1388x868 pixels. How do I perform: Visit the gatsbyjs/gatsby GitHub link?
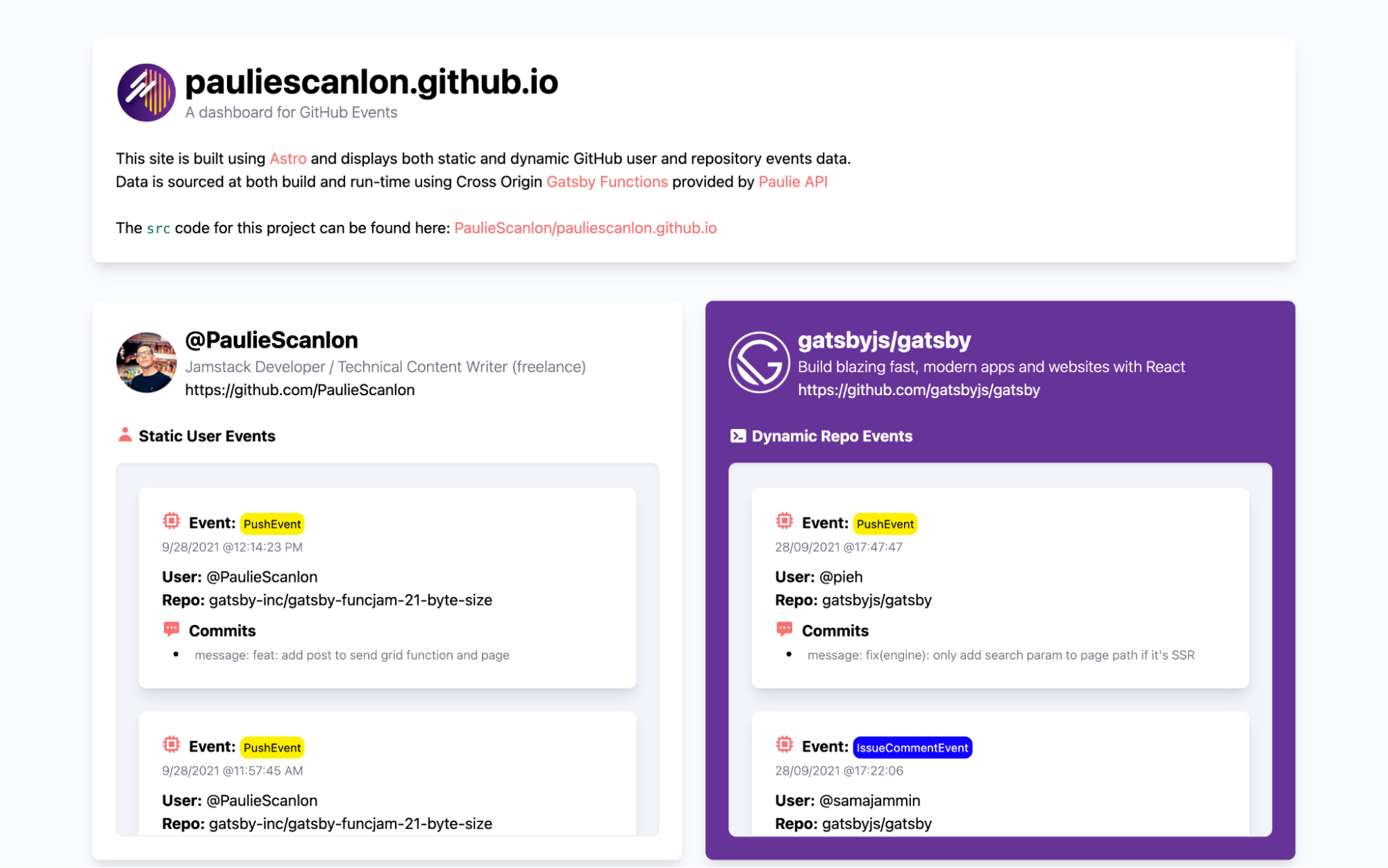(919, 390)
